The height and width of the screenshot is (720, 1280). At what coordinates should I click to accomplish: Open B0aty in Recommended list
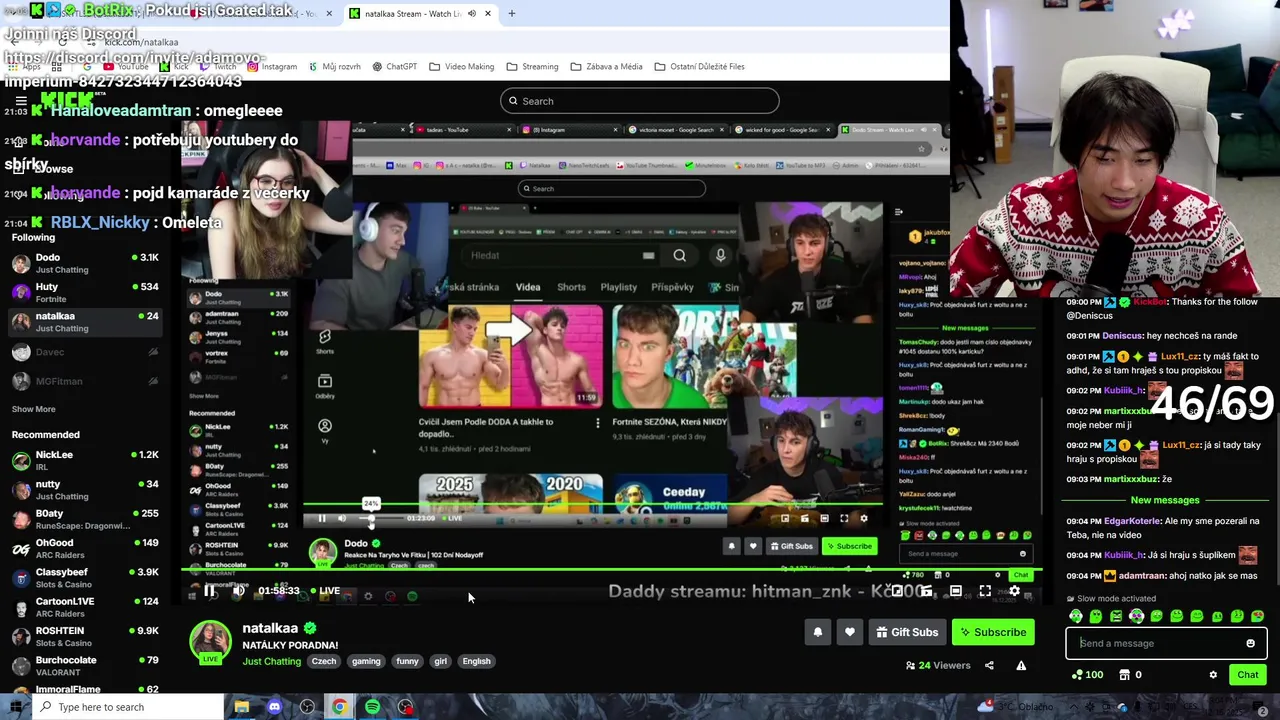[x=86, y=519]
